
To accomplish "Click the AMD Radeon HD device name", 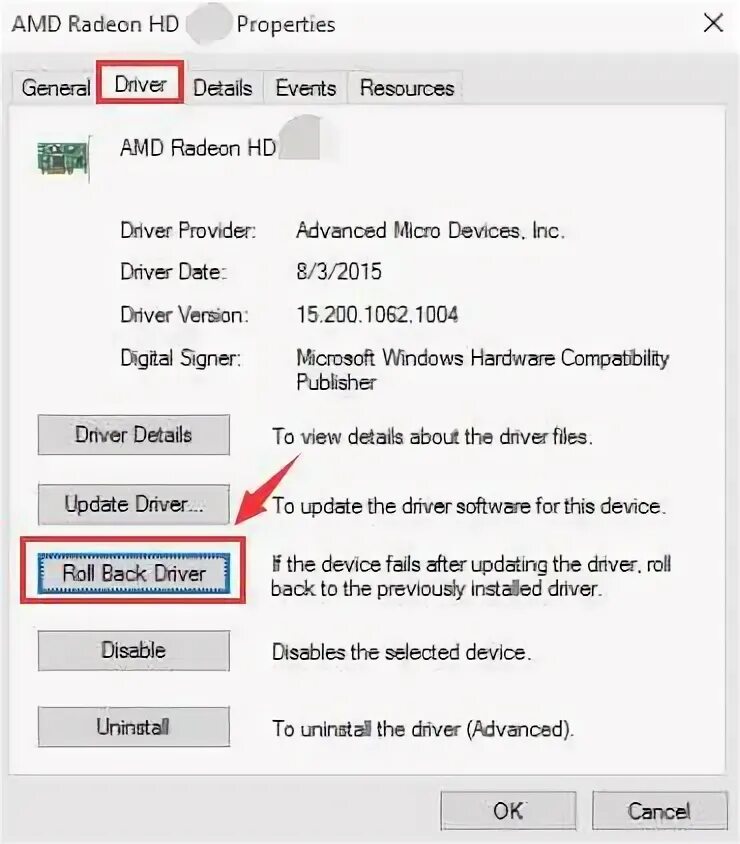I will coord(198,147).
